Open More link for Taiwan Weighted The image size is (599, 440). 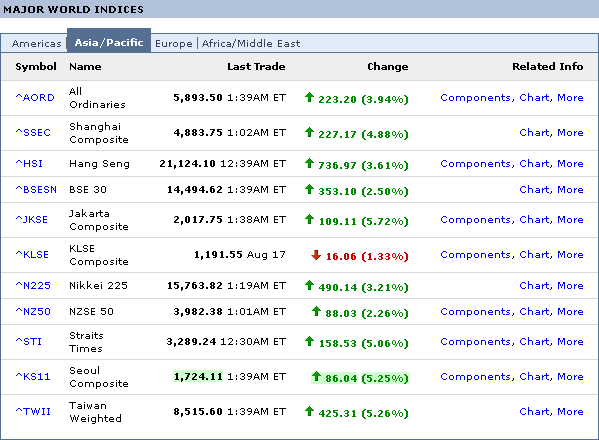point(570,411)
